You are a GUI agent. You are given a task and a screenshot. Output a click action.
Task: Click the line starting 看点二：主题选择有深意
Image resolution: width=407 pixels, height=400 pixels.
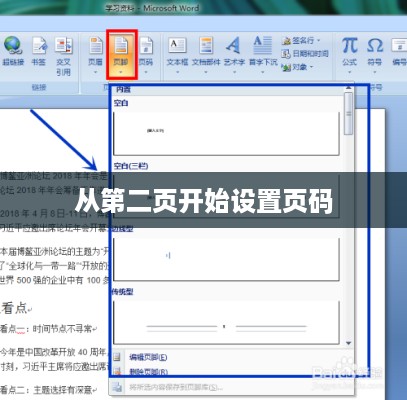[x=48, y=390]
